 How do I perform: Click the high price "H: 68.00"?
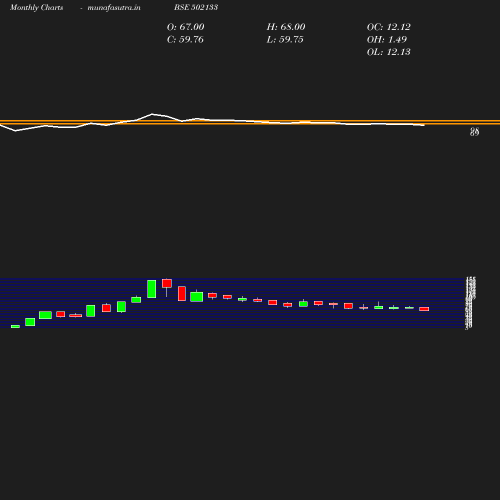[286, 27]
